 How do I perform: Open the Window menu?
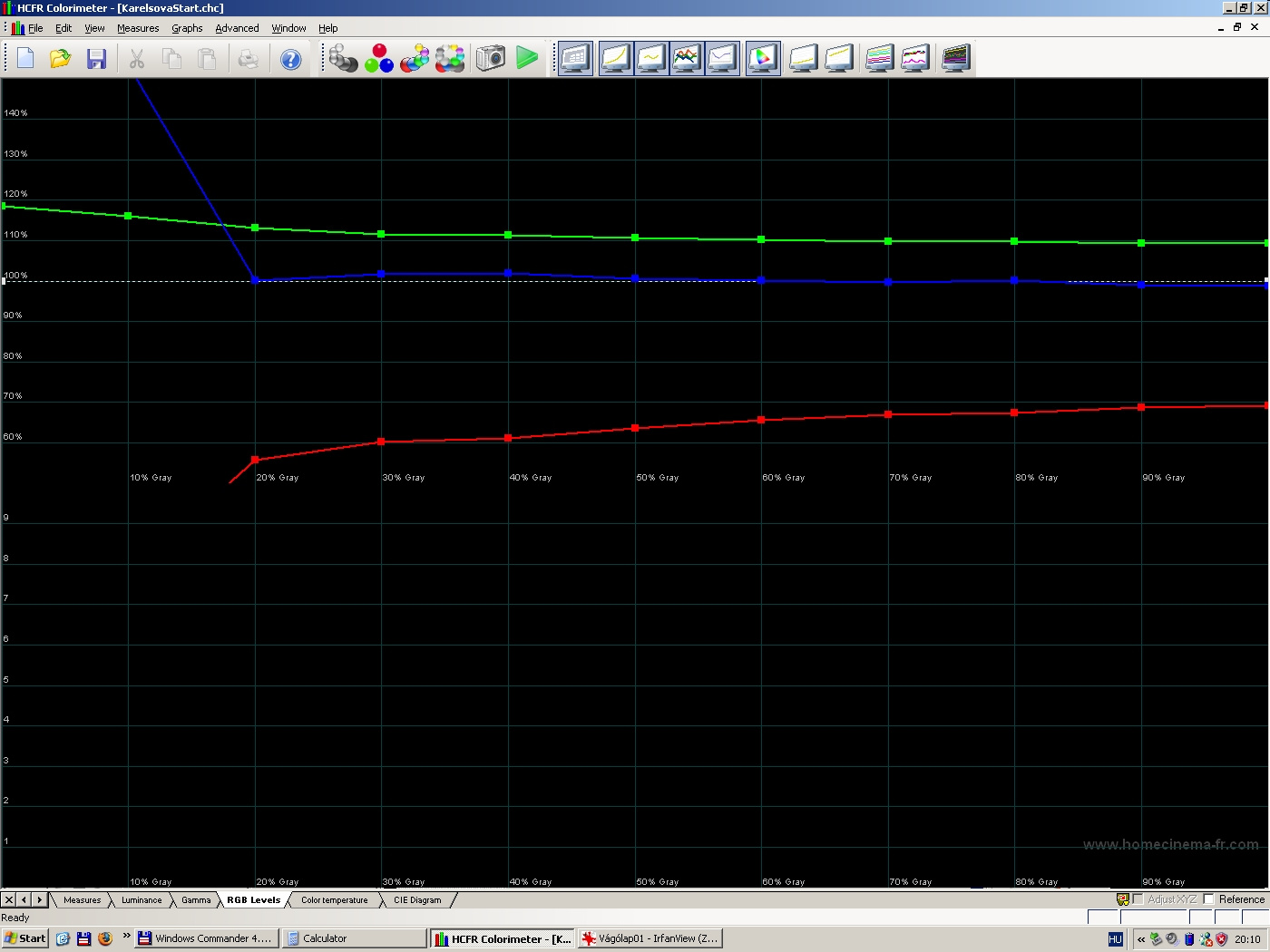pyautogui.click(x=288, y=28)
